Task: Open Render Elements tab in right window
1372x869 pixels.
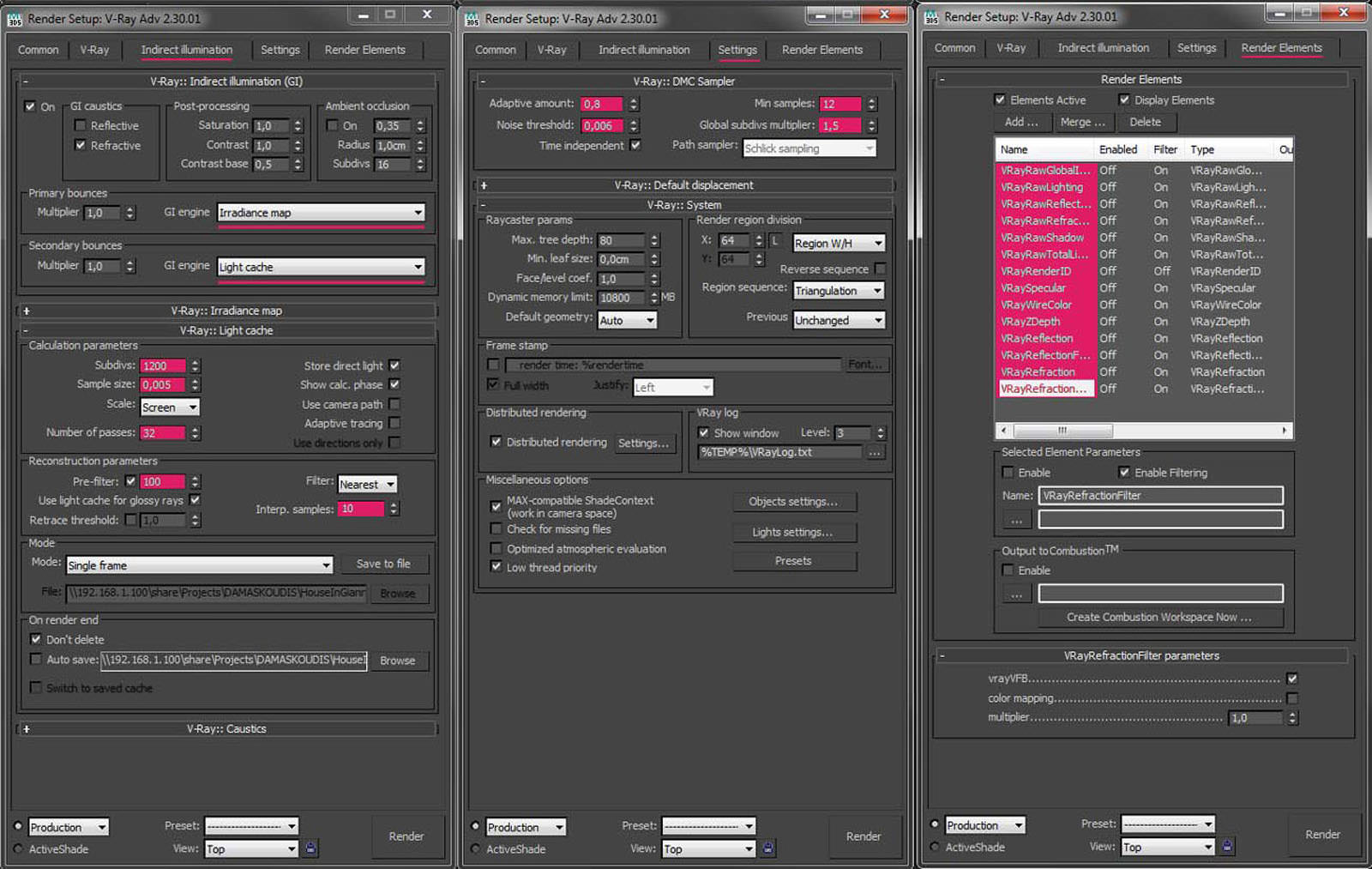Action: (1281, 48)
